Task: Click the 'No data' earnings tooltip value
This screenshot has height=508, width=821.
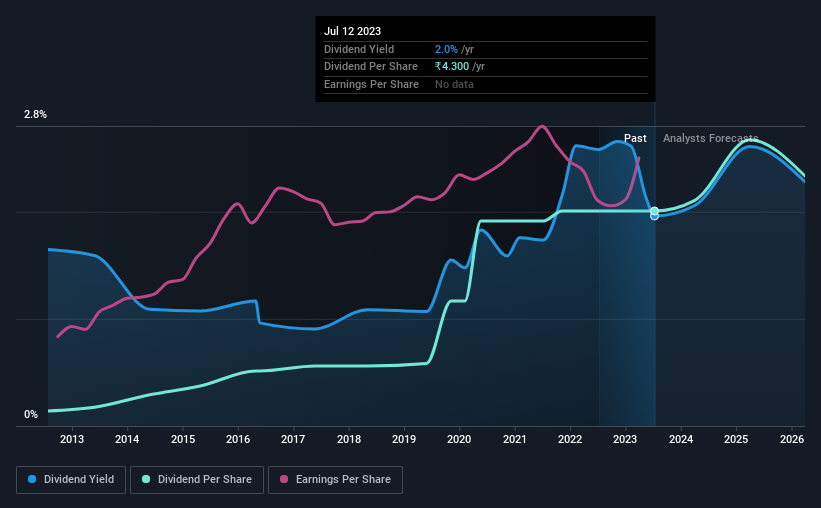Action: (454, 84)
